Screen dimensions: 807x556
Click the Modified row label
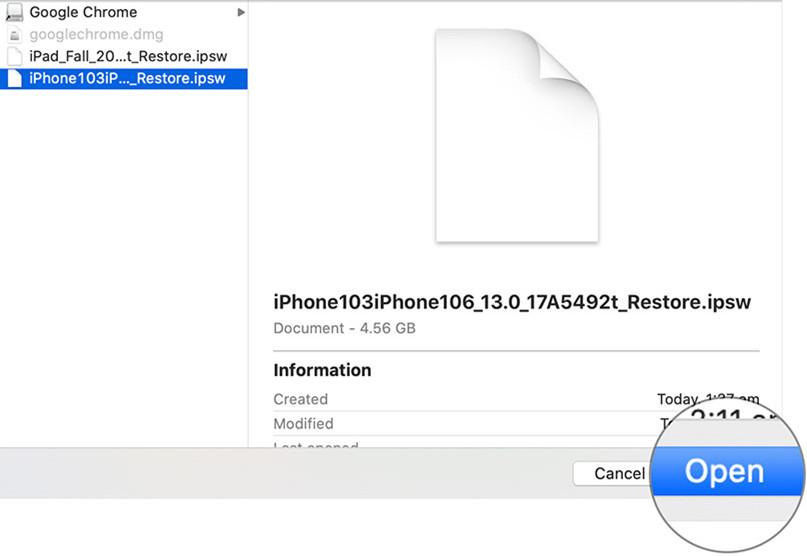click(304, 423)
